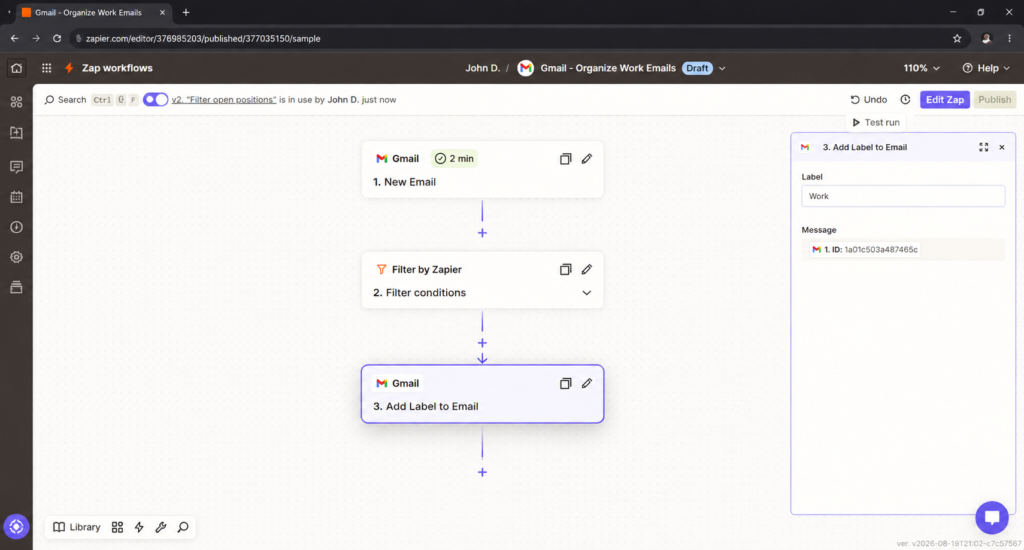Image resolution: width=1024 pixels, height=550 pixels.
Task: Click the purple AI assistant button at bottom left
Action: (x=16, y=526)
